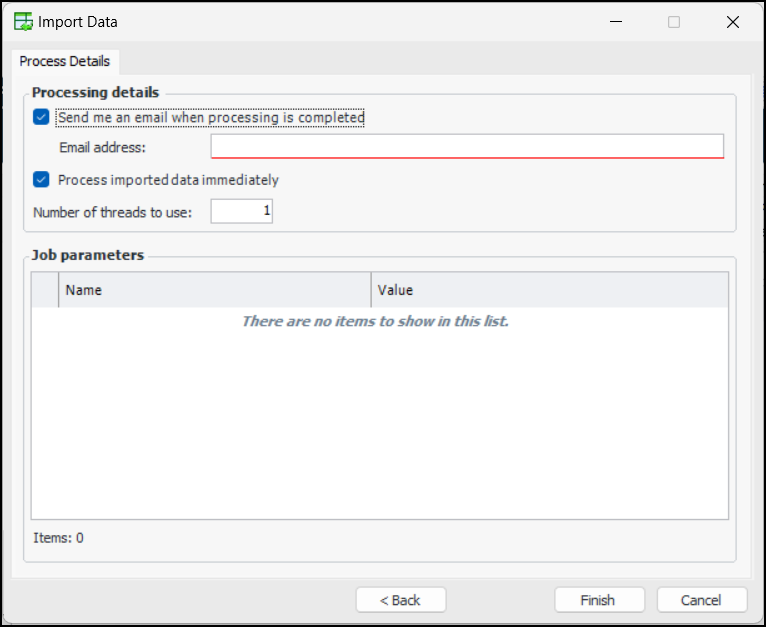Uncheck send email when processing completes checkbox
Viewport: 766px width, 627px height.
click(x=41, y=117)
